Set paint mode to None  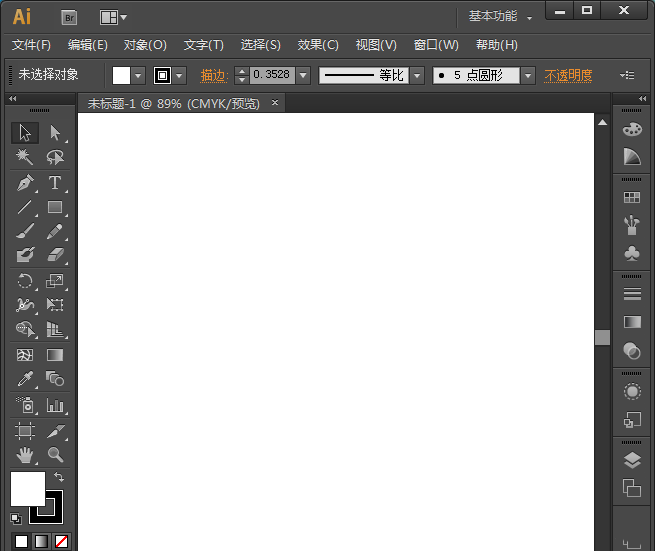[61, 541]
